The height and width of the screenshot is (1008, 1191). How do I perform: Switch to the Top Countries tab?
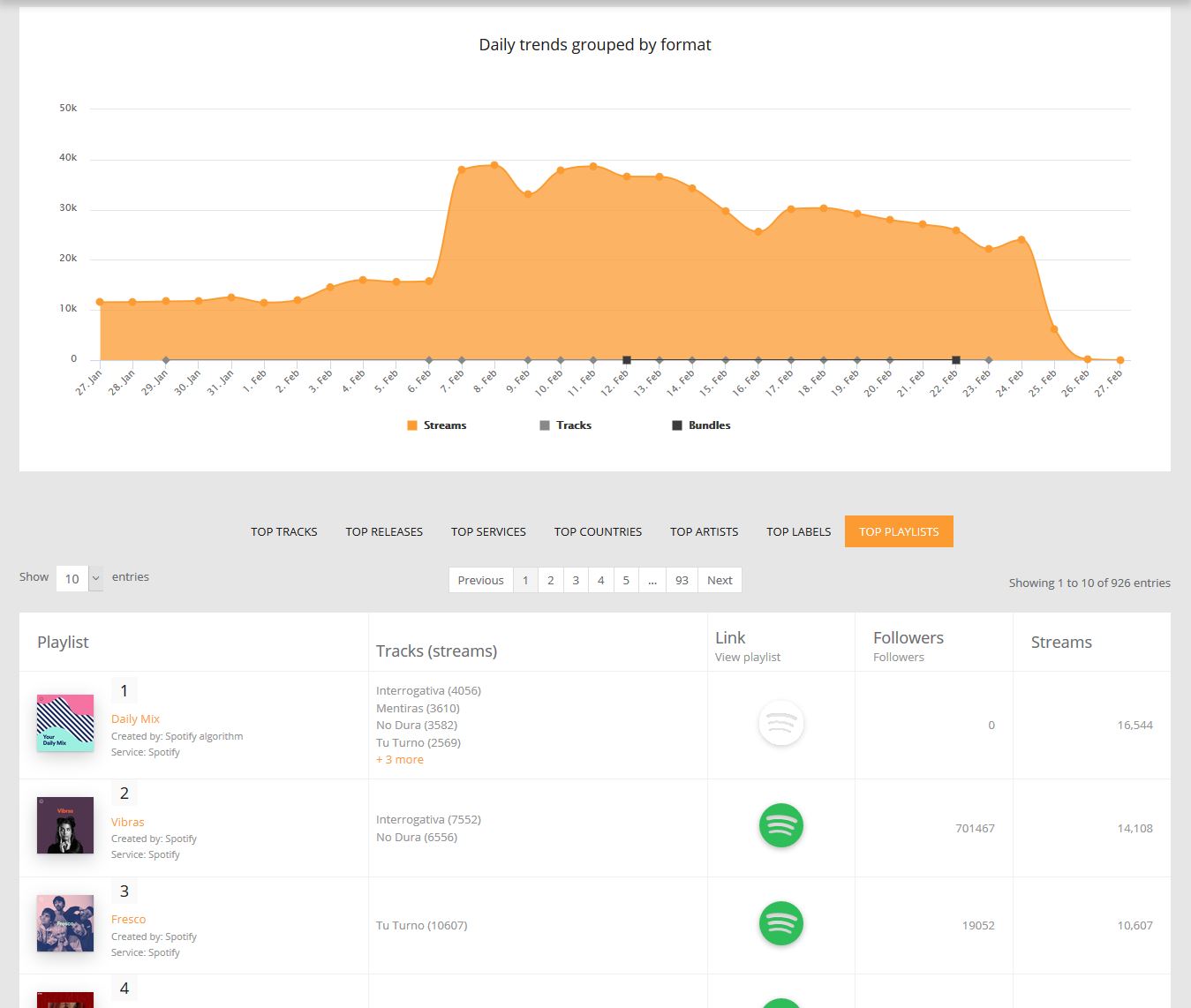[598, 531]
